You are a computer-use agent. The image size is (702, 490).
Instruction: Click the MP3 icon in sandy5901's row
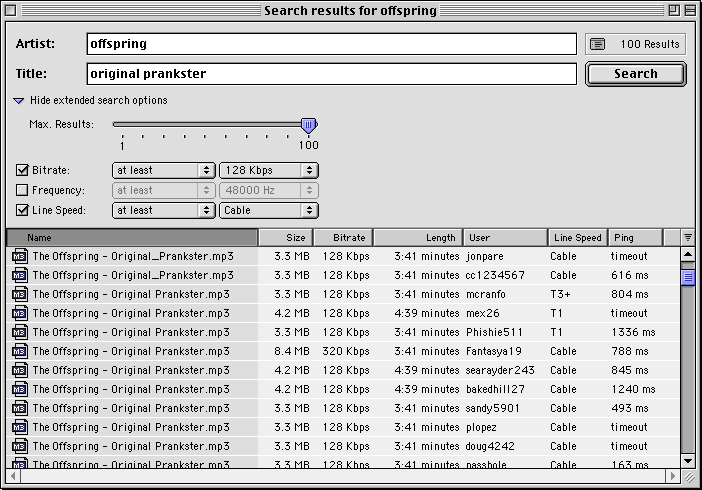coord(20,408)
